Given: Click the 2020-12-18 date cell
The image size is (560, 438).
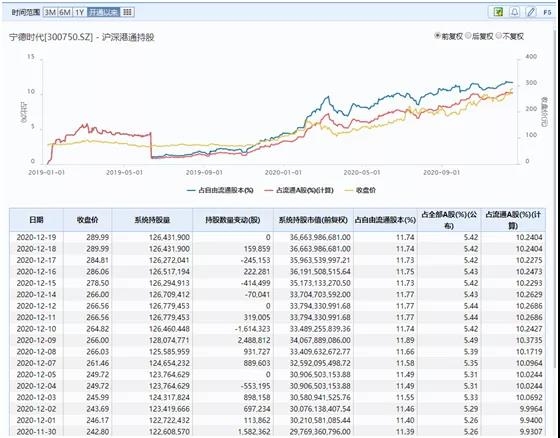Looking at the screenshot, I should (x=36, y=249).
